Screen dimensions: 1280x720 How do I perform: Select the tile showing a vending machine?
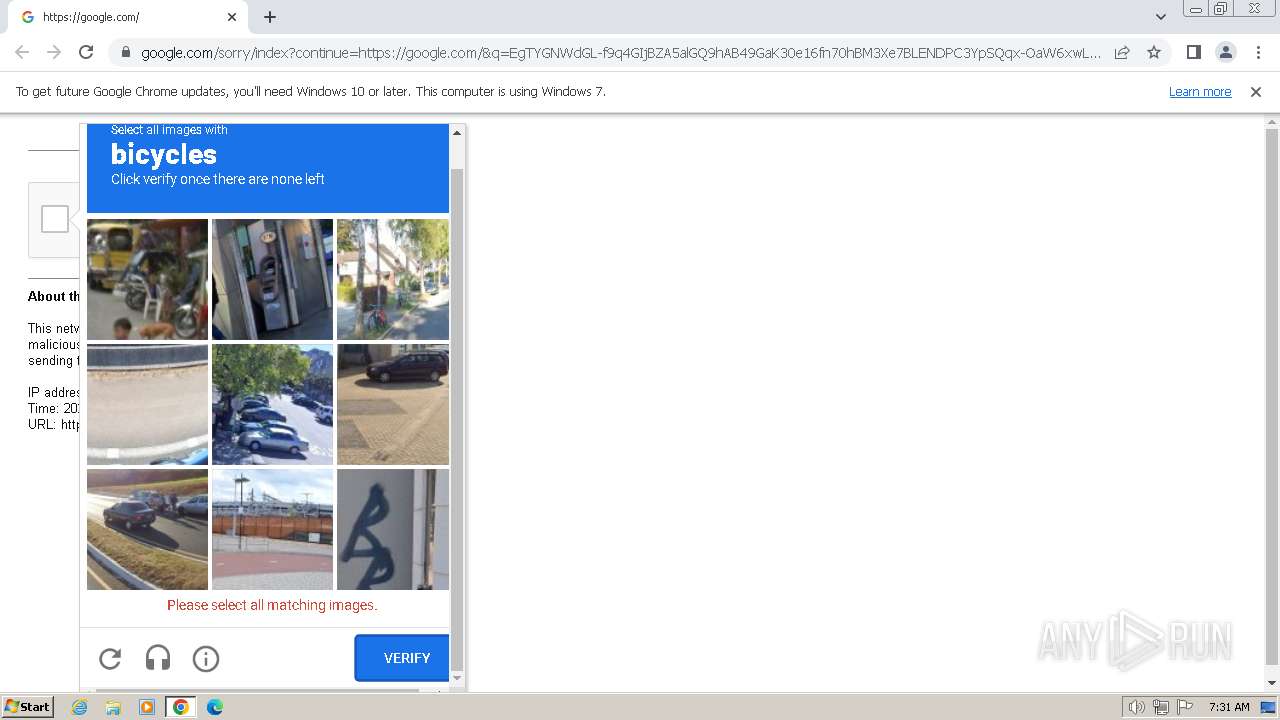coord(272,279)
